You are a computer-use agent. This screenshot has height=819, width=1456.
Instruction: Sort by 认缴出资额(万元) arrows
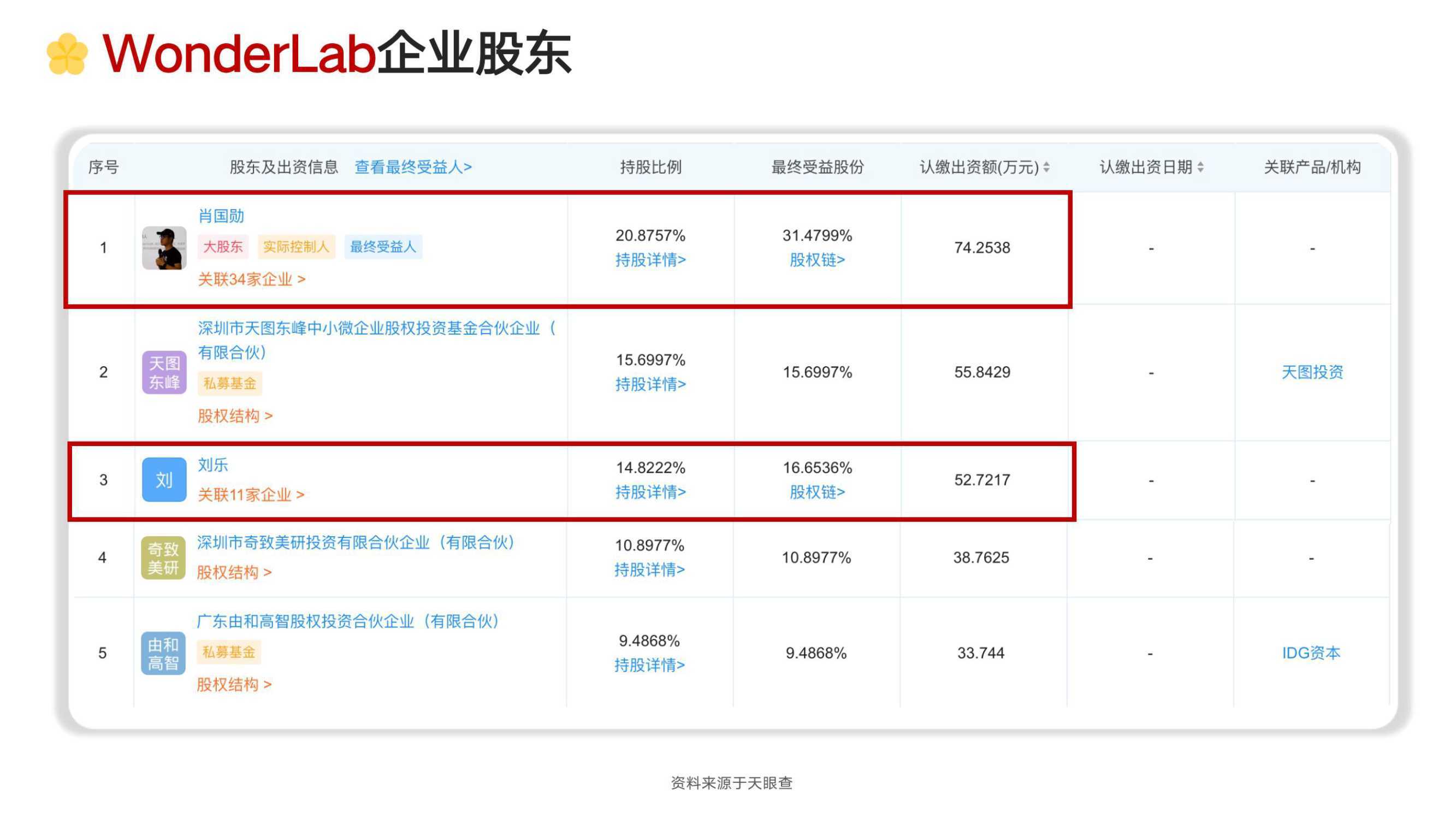(1047, 167)
